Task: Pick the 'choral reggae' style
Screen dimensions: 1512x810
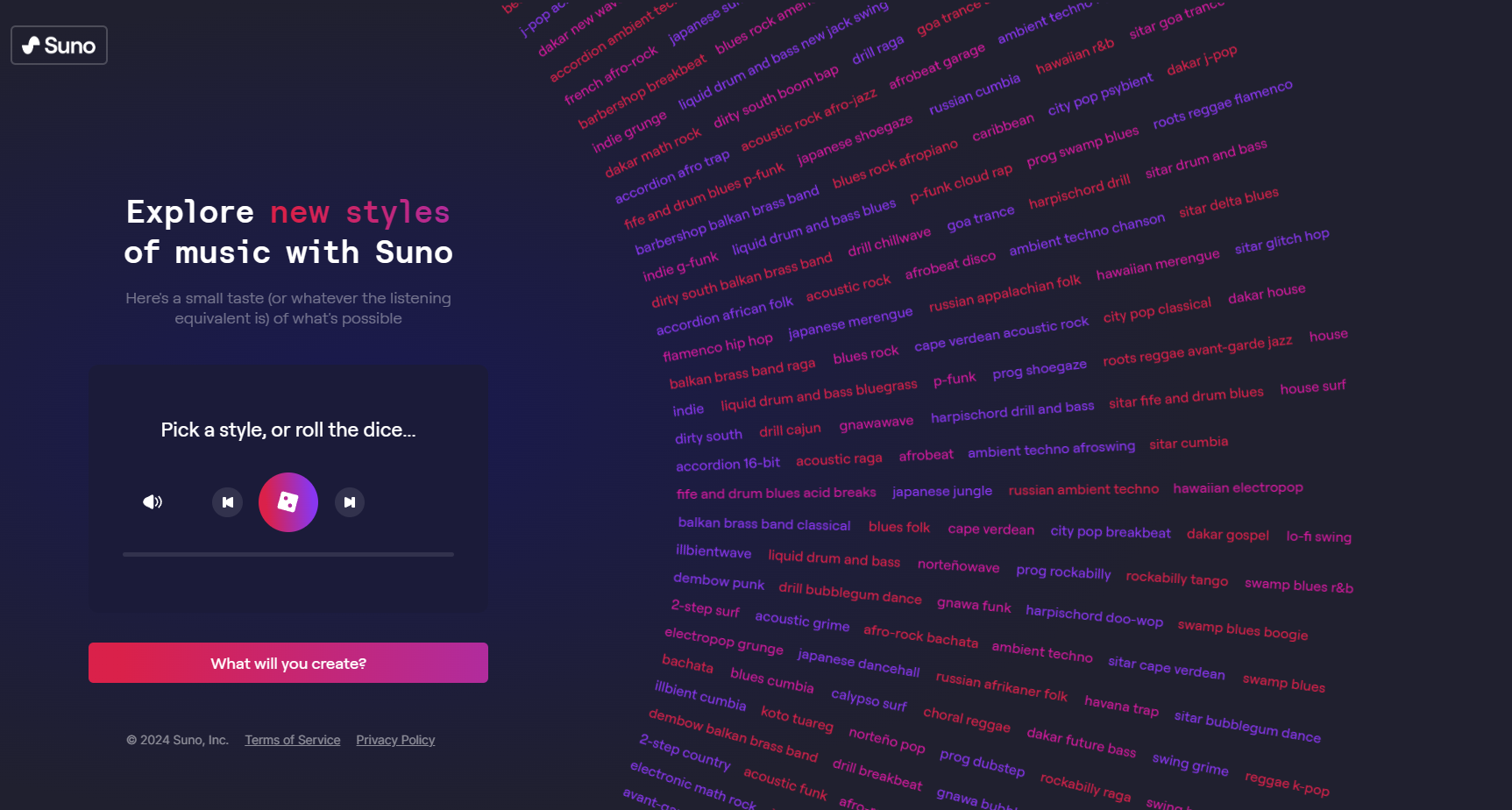Action: coord(967,720)
